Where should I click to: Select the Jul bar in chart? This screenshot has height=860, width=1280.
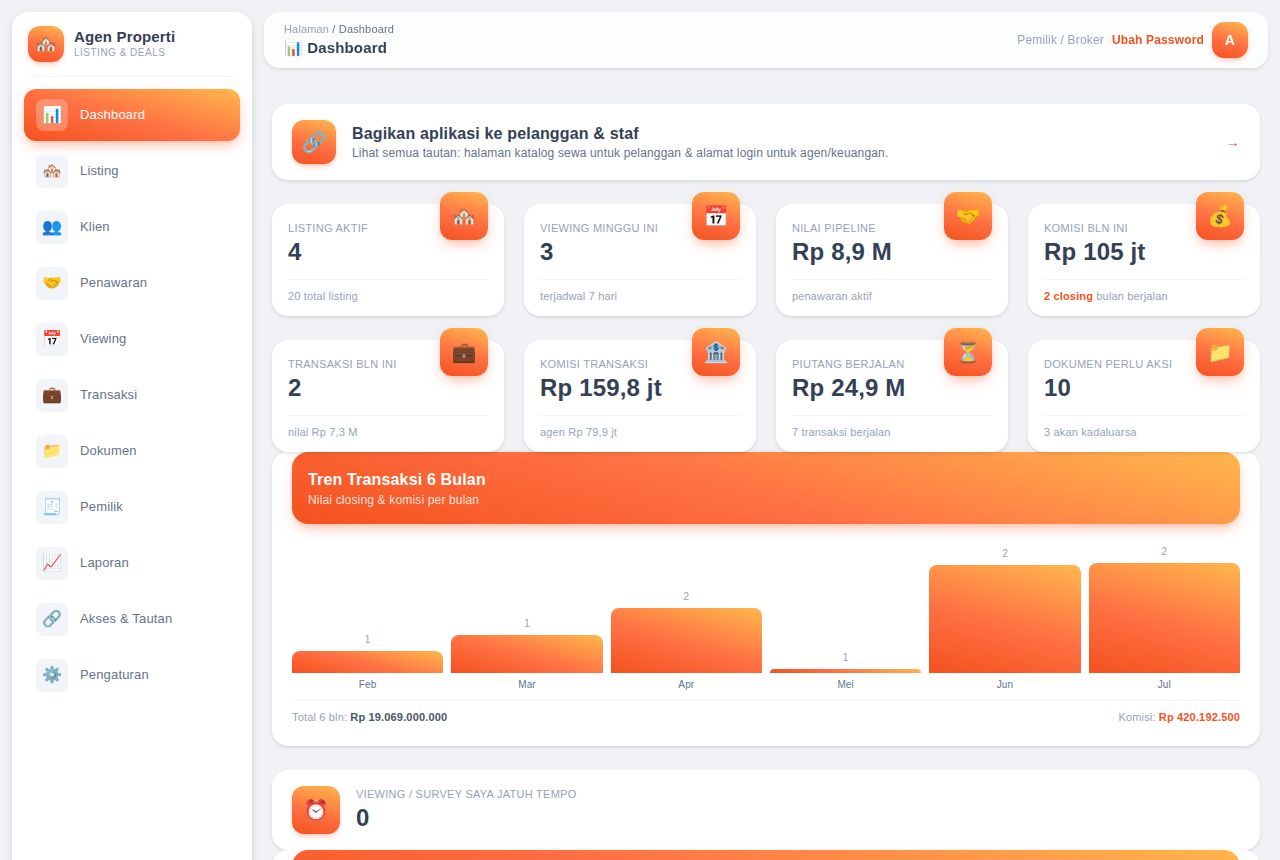[1164, 618]
